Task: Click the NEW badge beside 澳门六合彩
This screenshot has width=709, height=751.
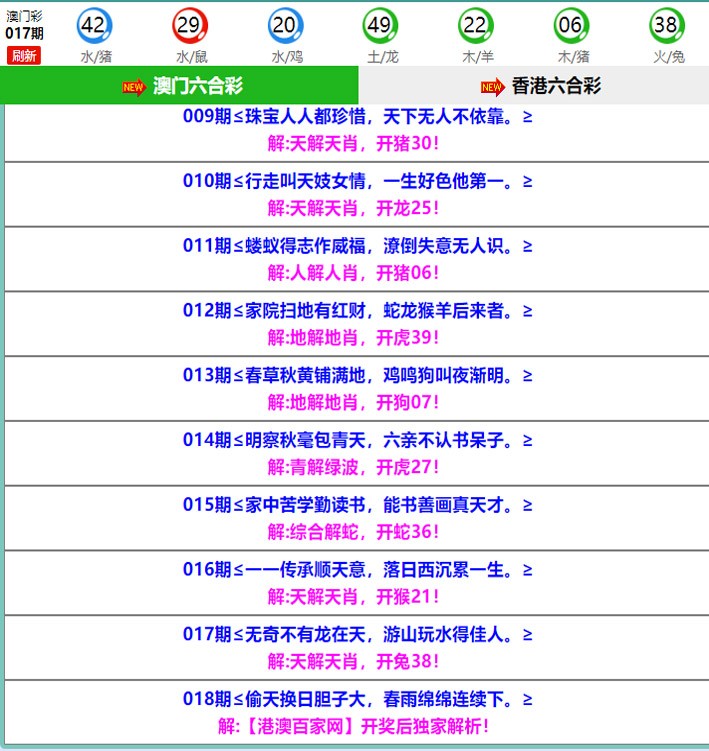Action: tap(133, 87)
